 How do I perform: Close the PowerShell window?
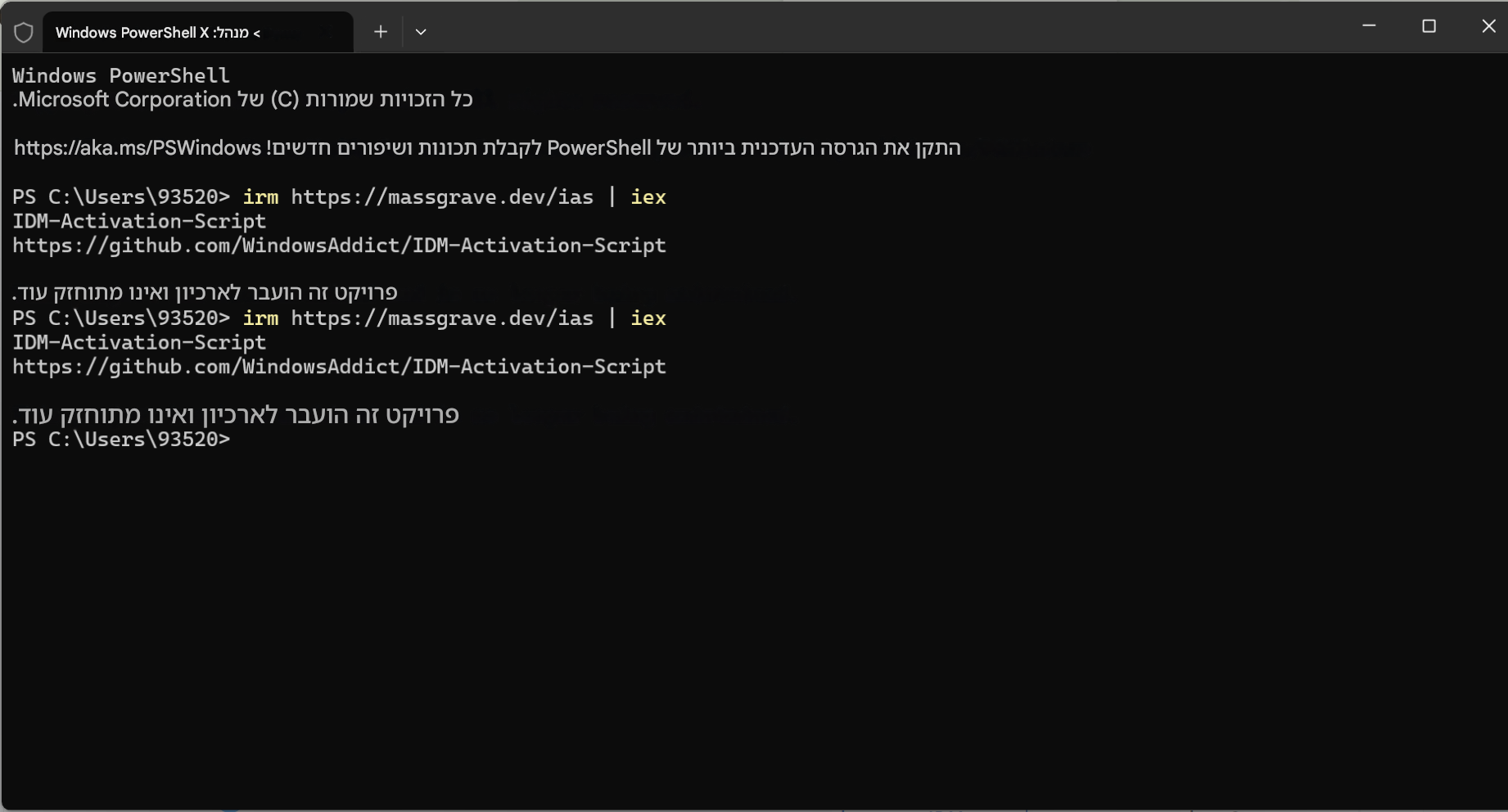[x=1488, y=26]
